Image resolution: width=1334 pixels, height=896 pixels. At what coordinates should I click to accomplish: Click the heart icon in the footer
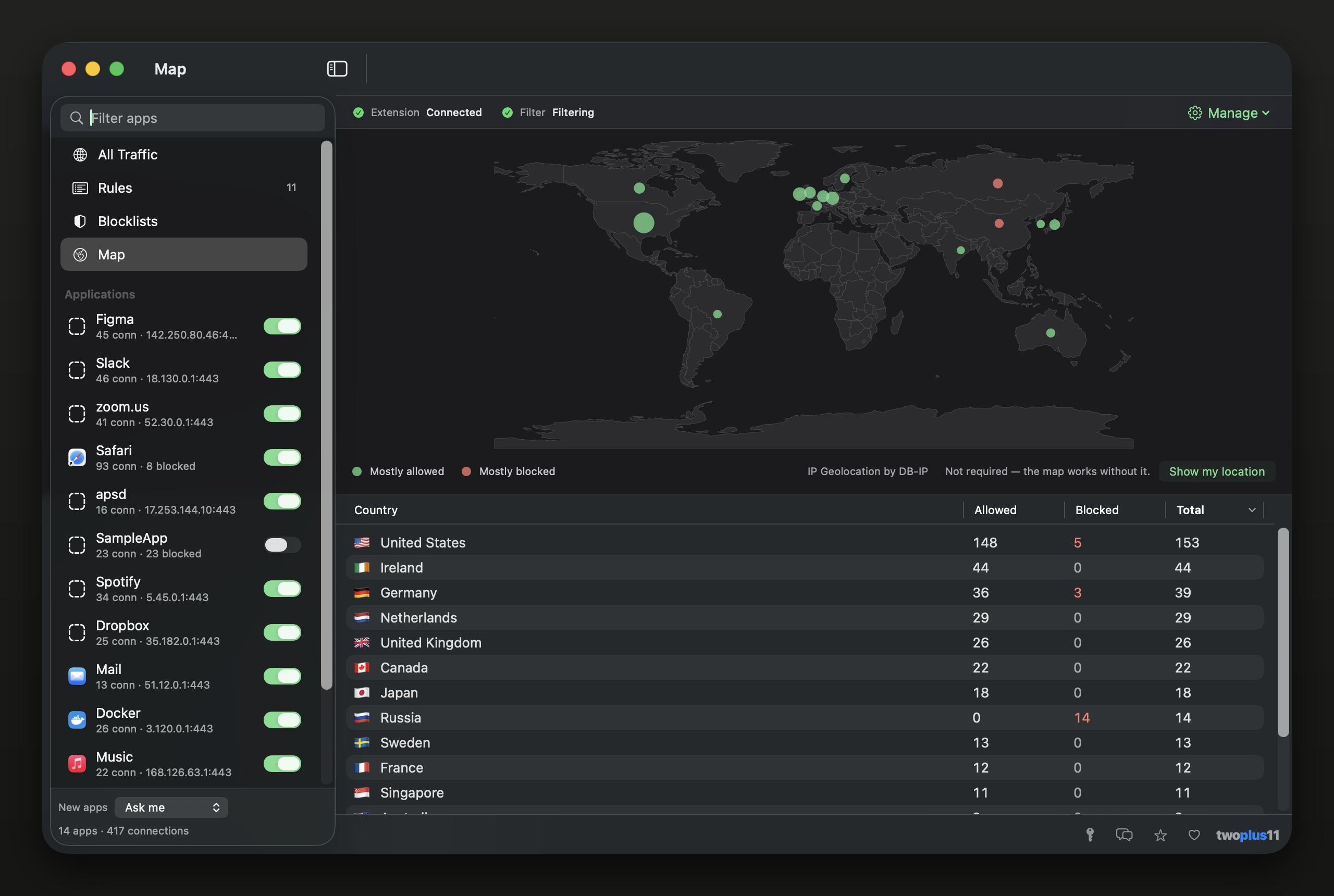point(1194,836)
